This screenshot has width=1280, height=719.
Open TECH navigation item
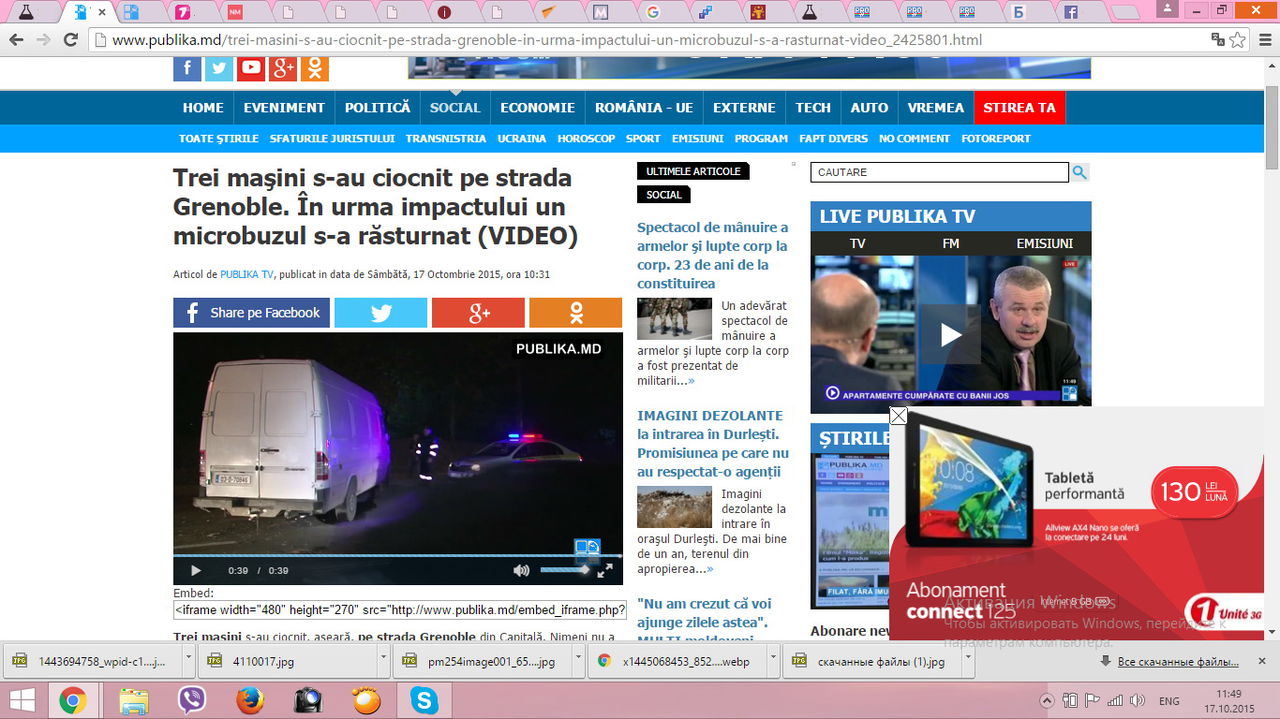click(813, 108)
